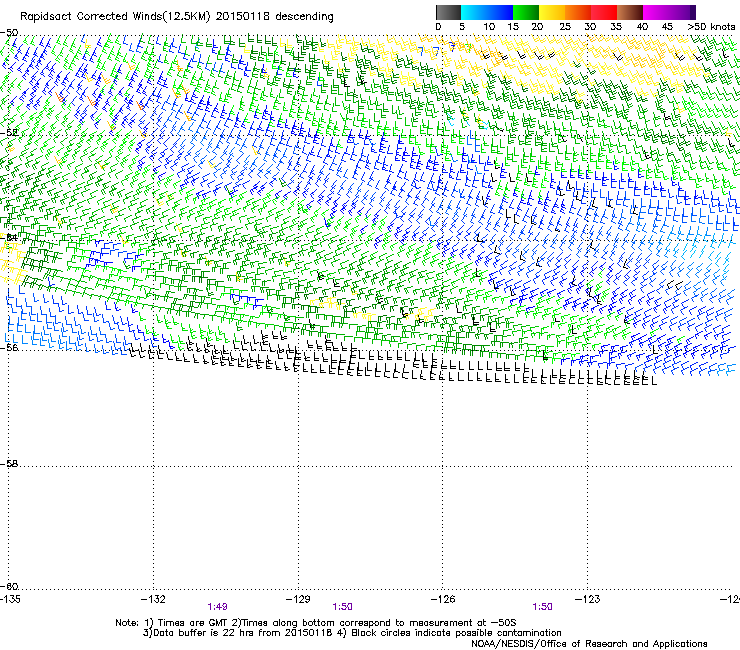Viewport: 740px width, 650px height.
Task: Pick the orange 25-30 knots legend segment
Action: (578, 12)
